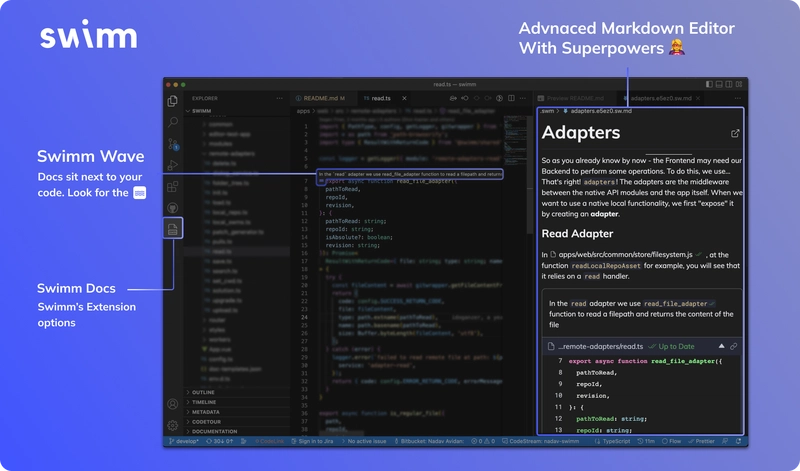Click the Swimm Wave icon beside line 7

coord(321,181)
